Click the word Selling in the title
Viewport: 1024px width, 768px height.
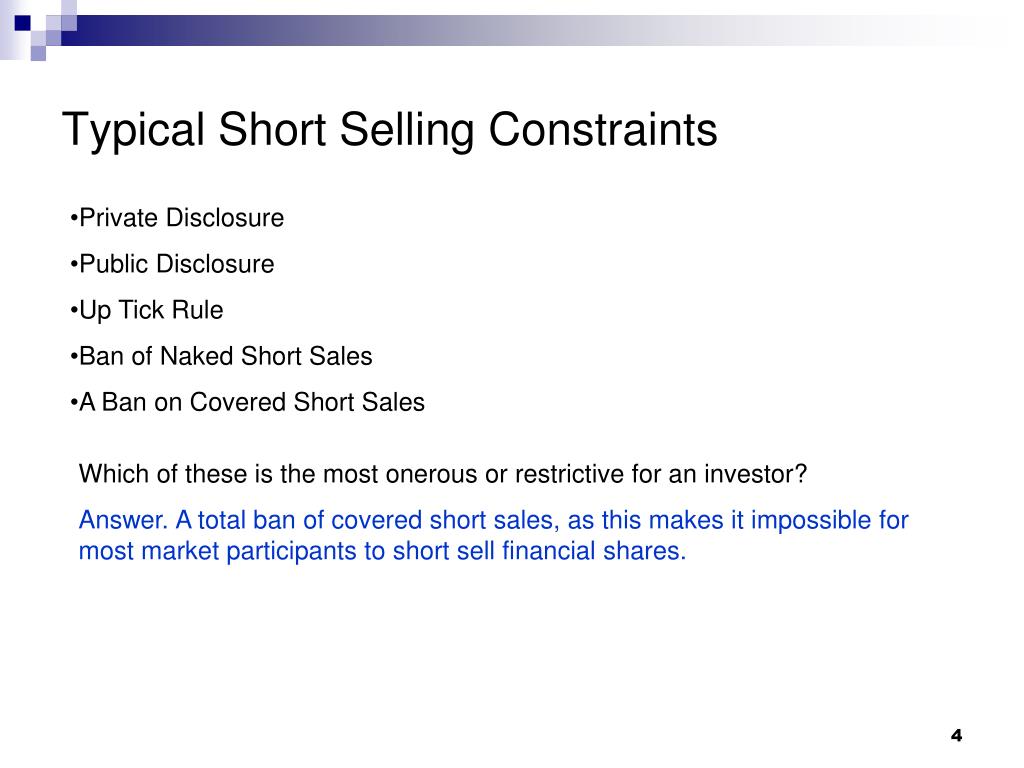(x=406, y=130)
